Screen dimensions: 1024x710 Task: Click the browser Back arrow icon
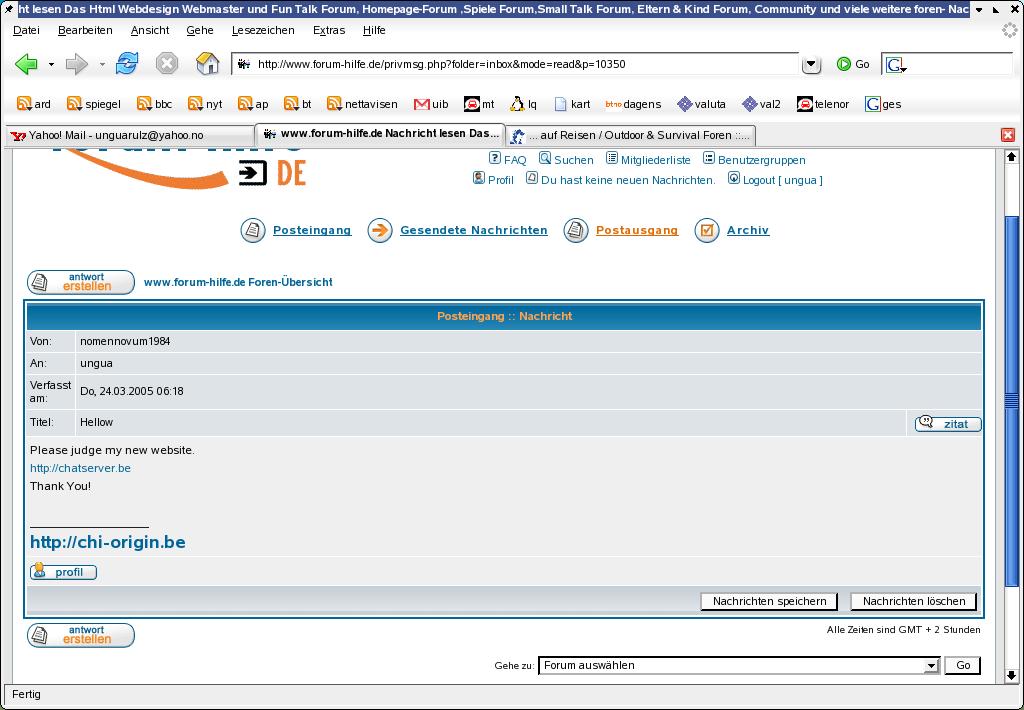(x=26, y=64)
